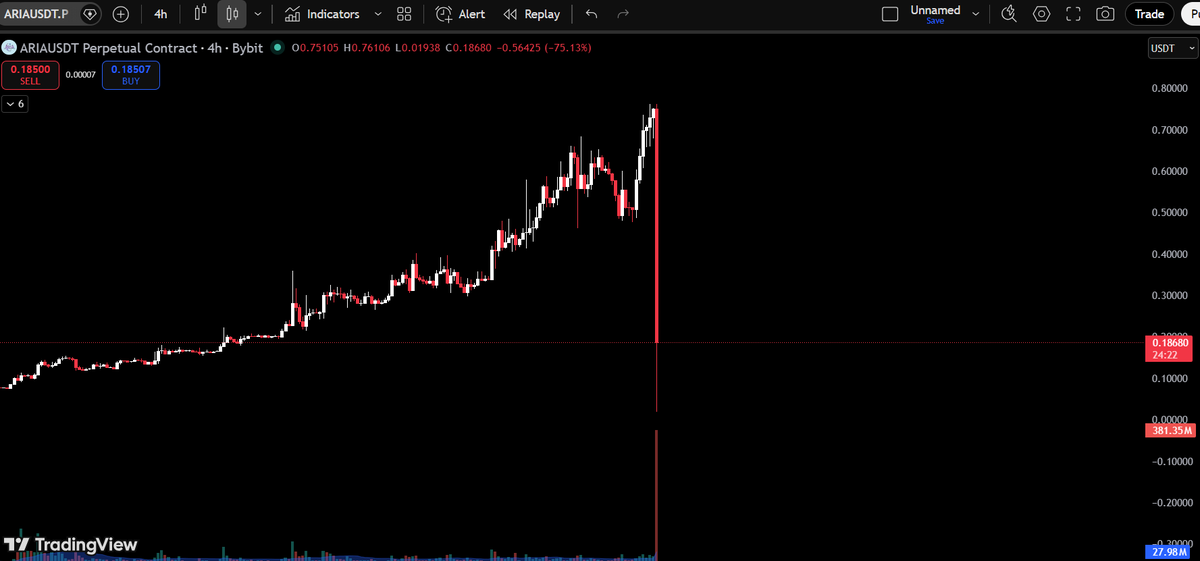The image size is (1200, 561).
Task: Open the 4h time interval selector
Action: [161, 14]
